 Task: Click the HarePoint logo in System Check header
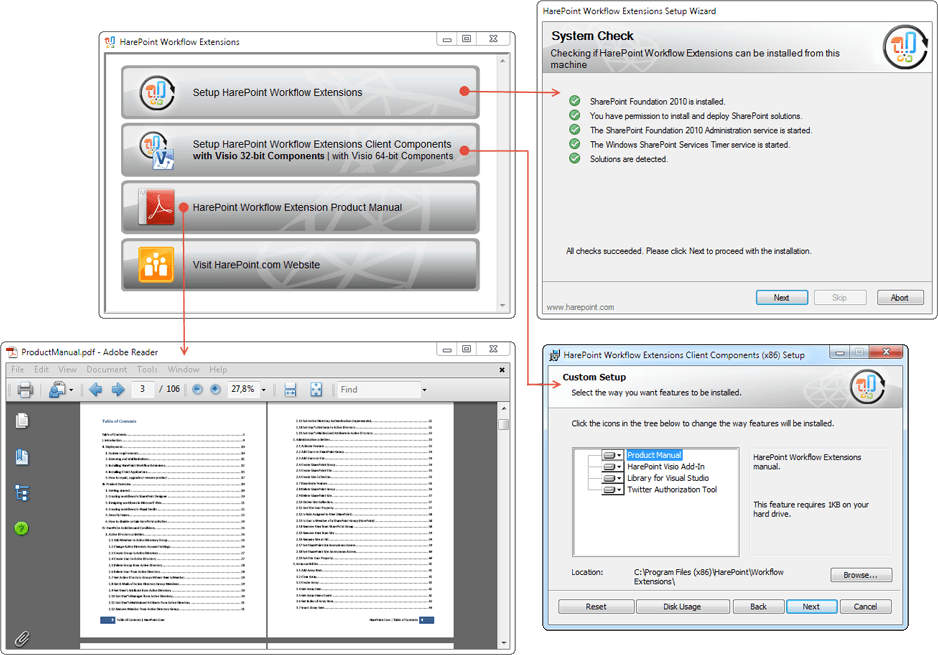[906, 47]
